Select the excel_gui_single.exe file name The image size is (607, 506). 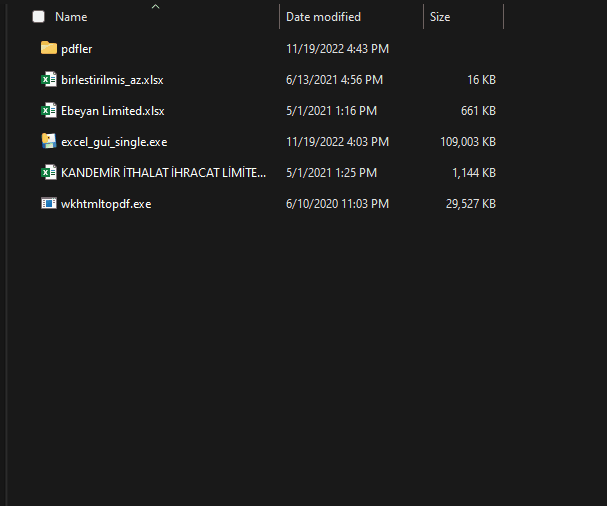click(x=114, y=141)
